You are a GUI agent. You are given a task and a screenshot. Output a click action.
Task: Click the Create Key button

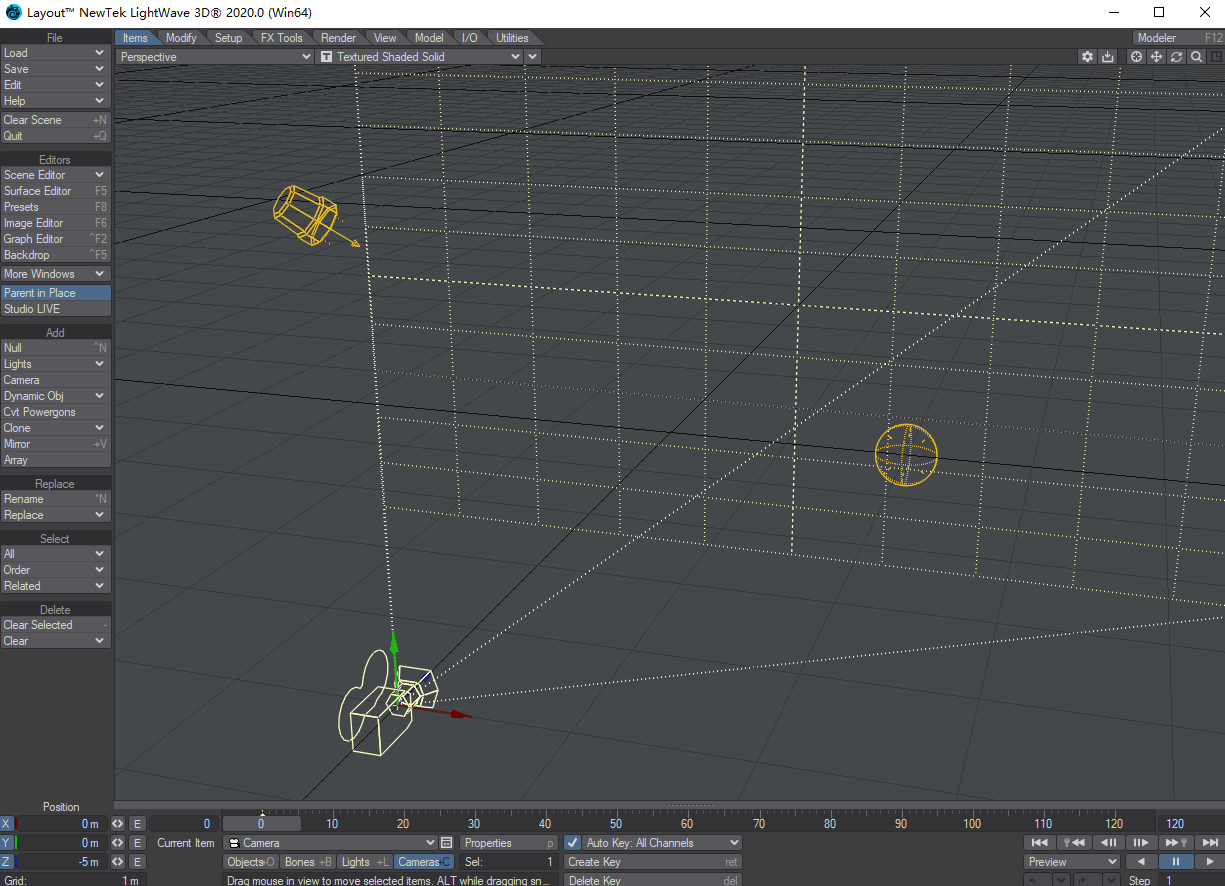click(652, 862)
